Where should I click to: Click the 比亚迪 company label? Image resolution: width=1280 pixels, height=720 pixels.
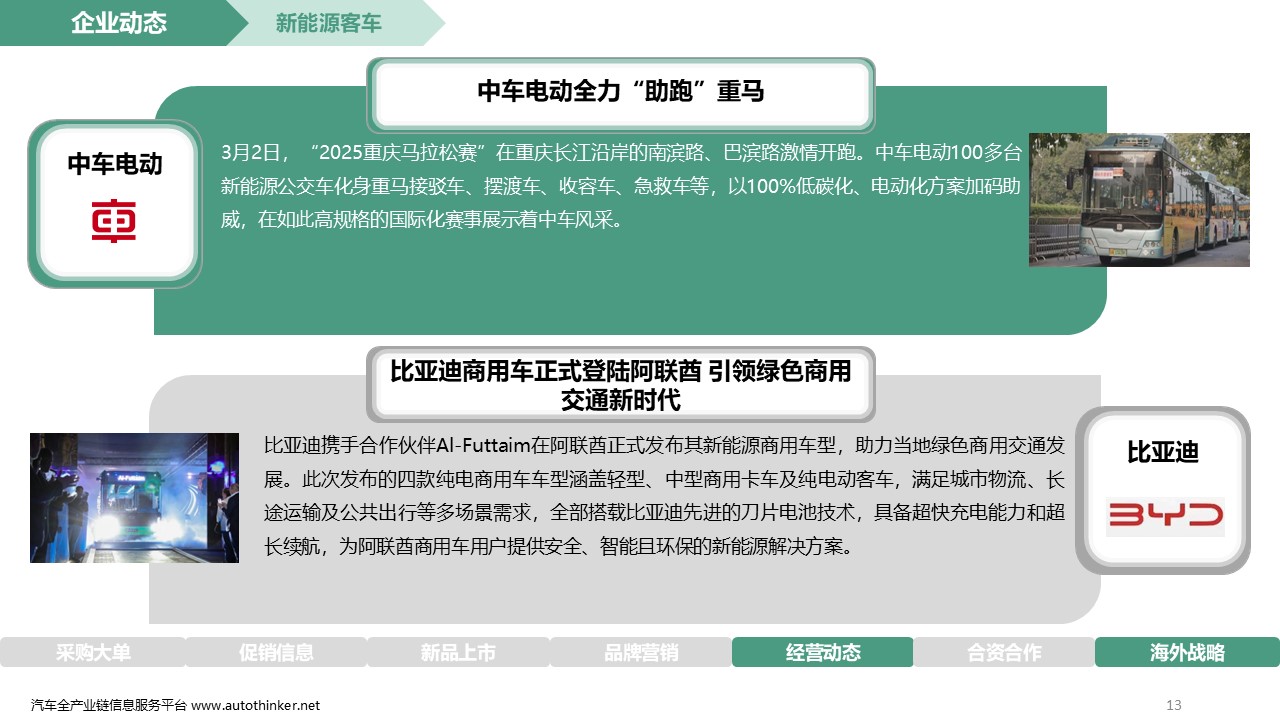[1163, 452]
